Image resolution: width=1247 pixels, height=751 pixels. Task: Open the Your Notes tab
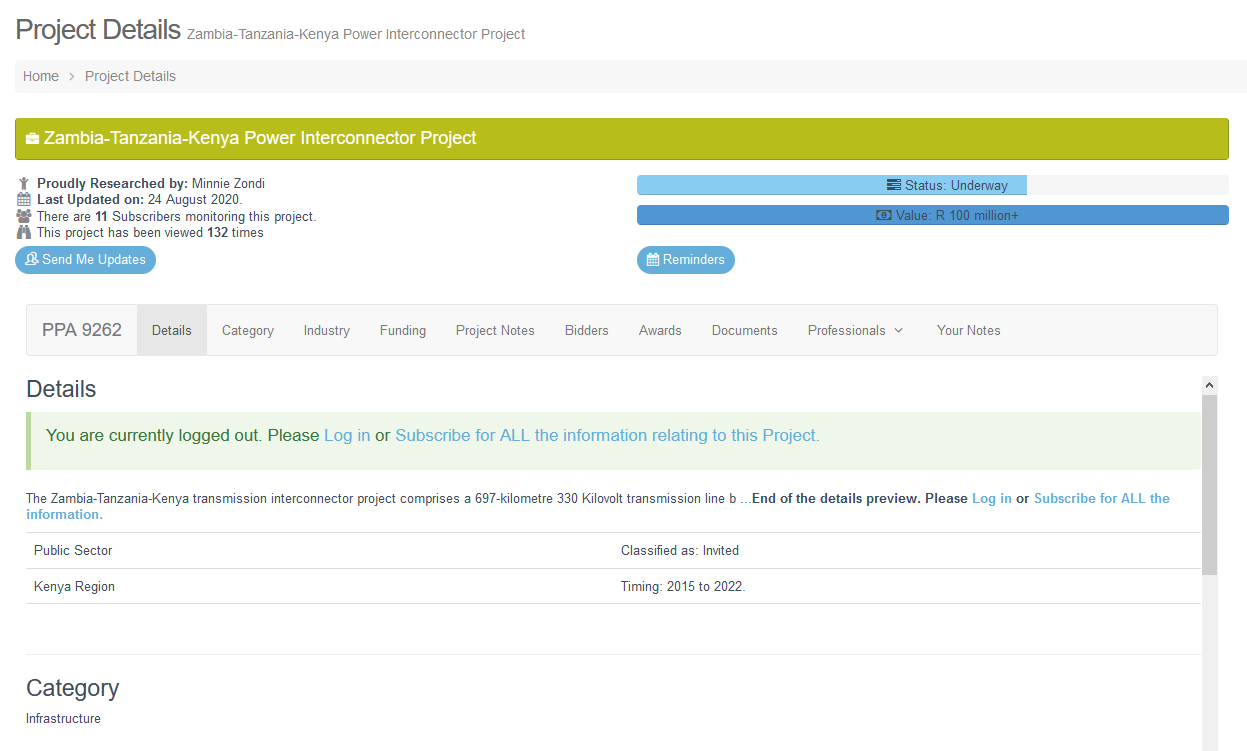tap(969, 331)
